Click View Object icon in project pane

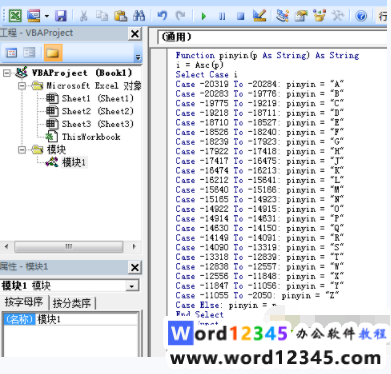click(29, 53)
